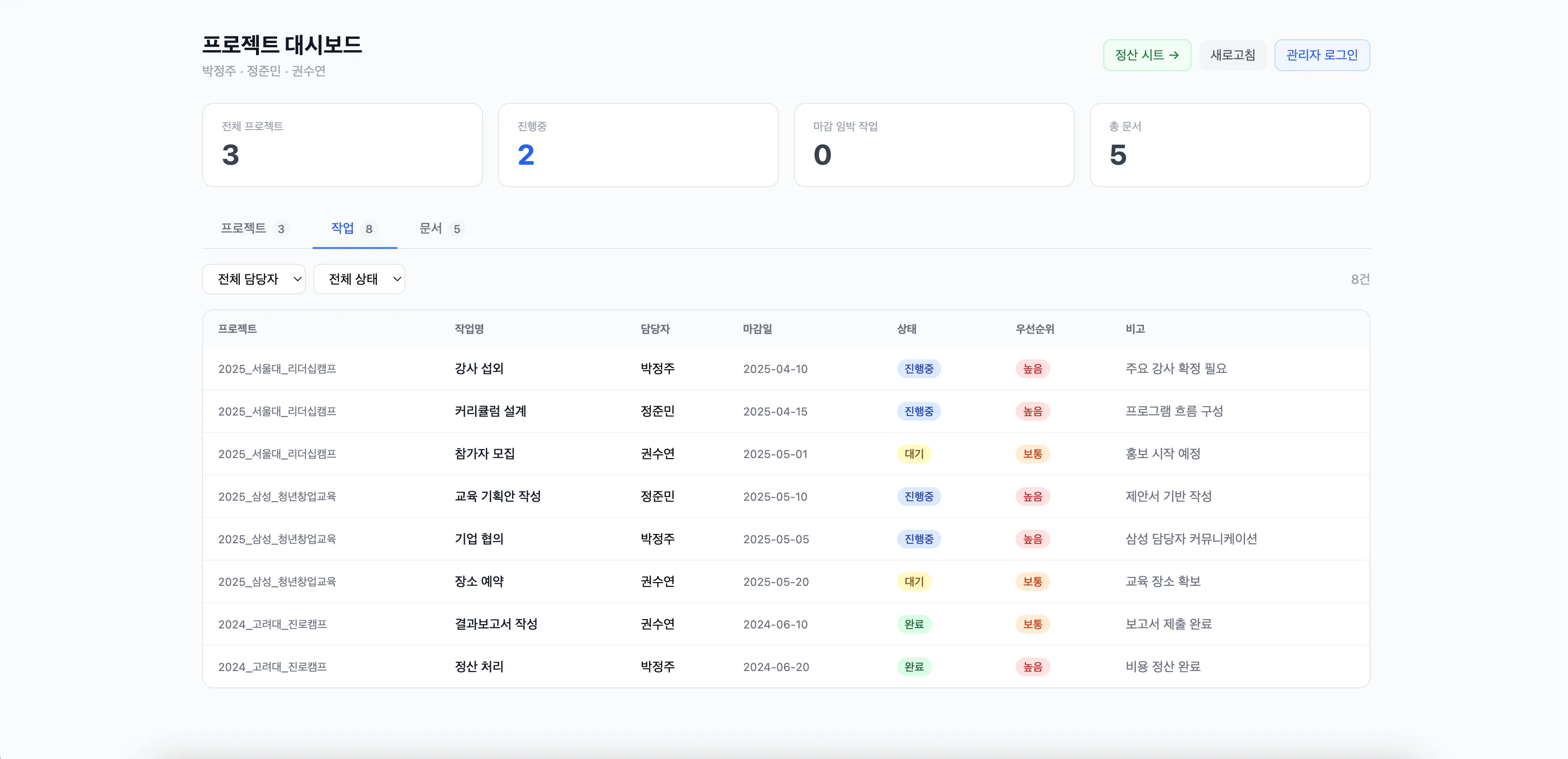Click the 마감 임박 작업 summary card

(934, 145)
